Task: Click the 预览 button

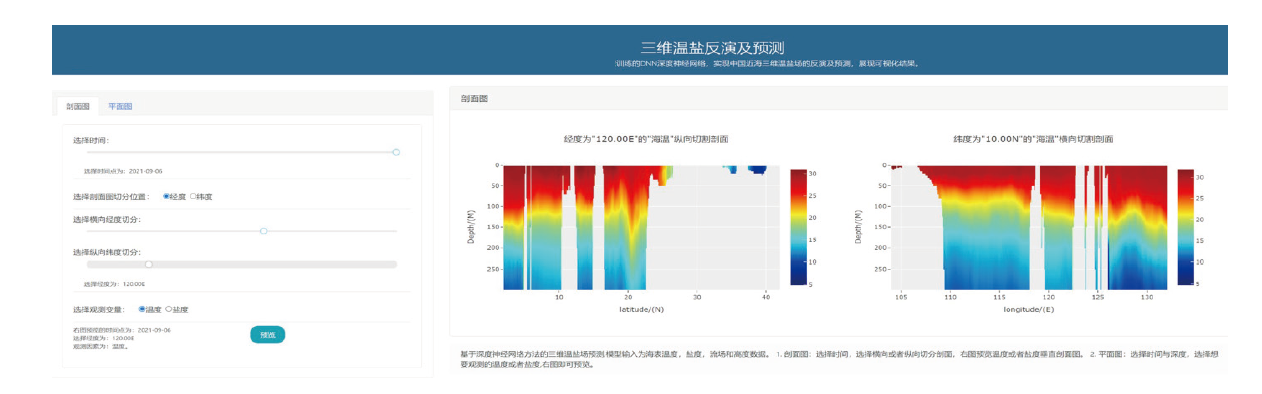Action: click(267, 334)
